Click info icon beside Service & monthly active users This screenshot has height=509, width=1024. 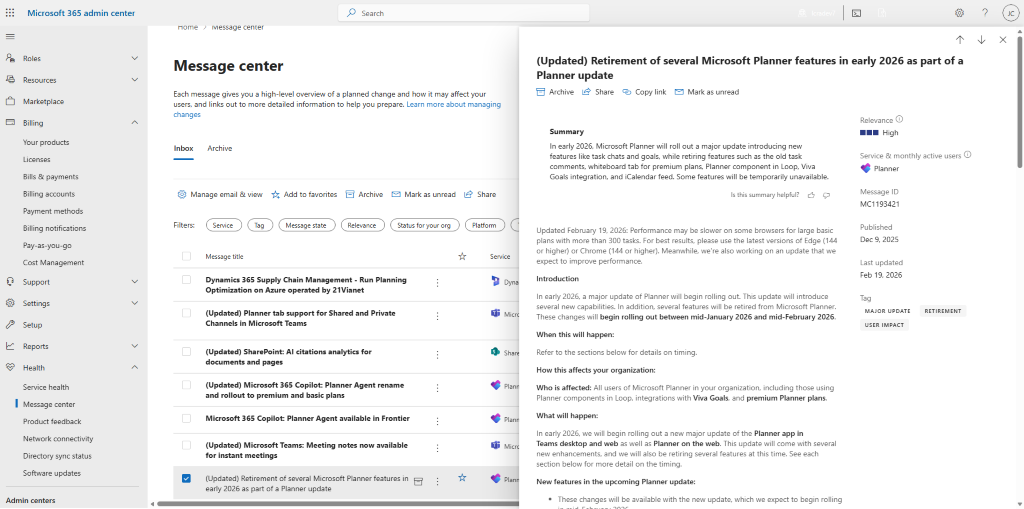967,155
